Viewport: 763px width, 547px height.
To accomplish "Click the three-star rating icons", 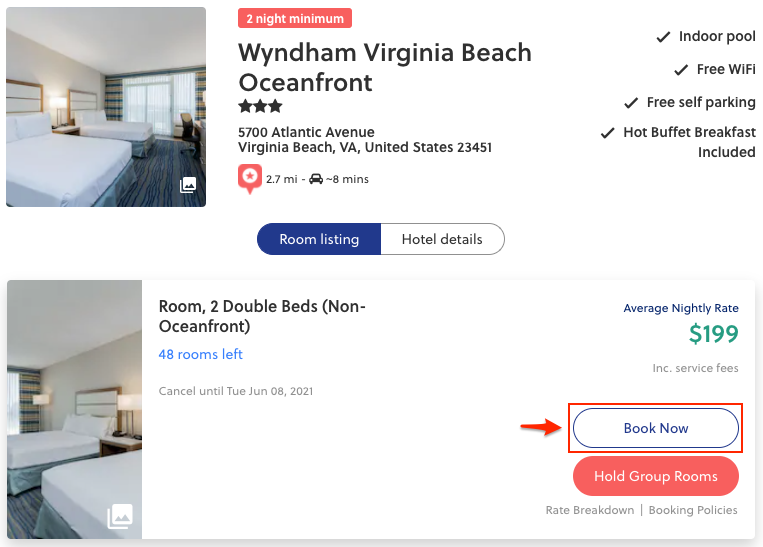I will tap(260, 106).
